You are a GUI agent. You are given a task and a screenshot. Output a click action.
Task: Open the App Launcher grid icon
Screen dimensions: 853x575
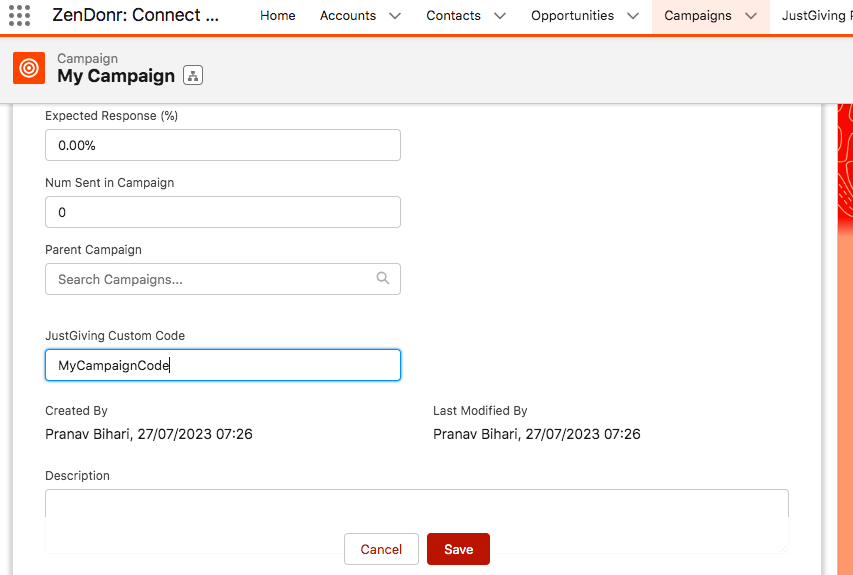coord(20,15)
